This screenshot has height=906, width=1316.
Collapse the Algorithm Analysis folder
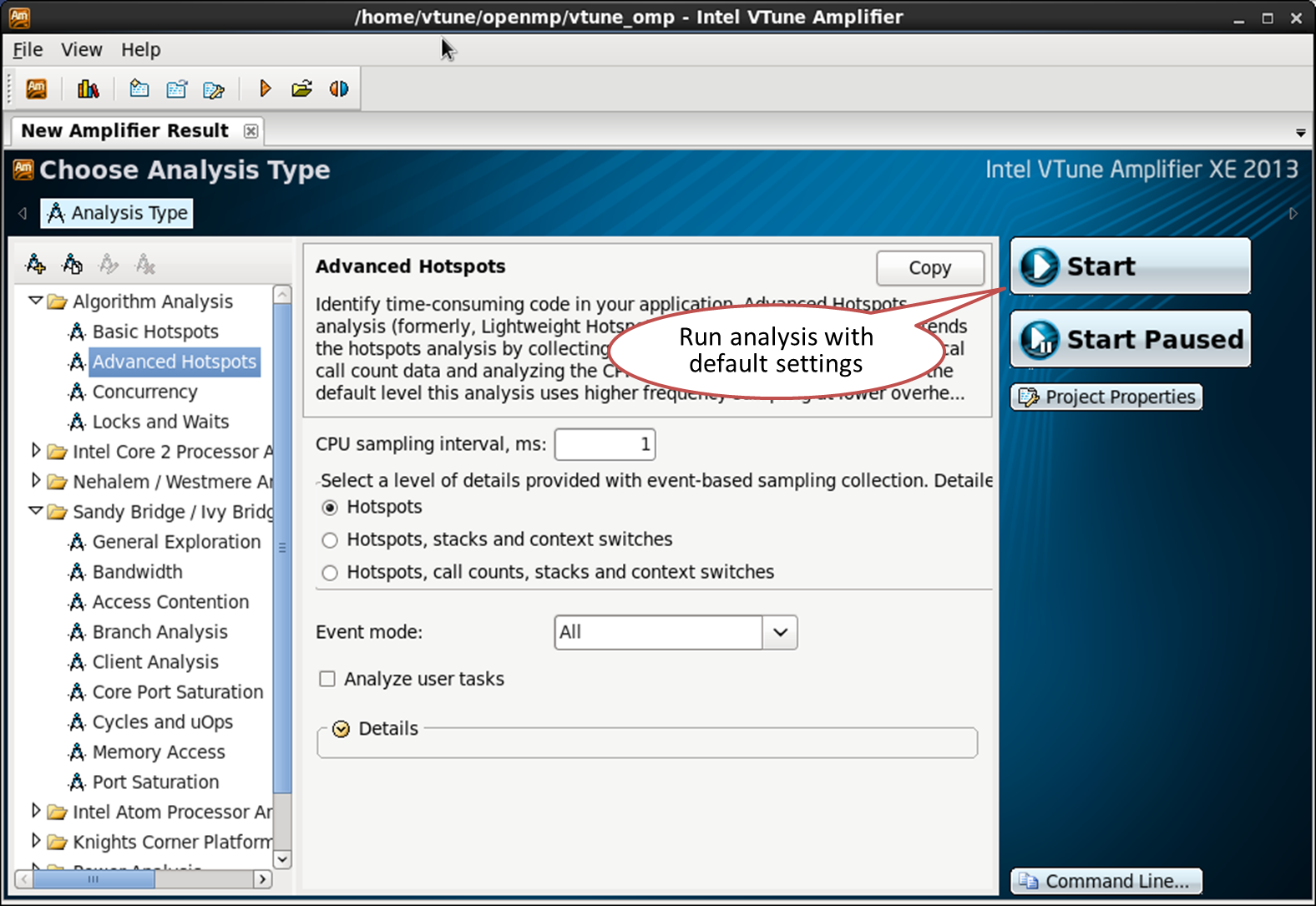point(35,301)
